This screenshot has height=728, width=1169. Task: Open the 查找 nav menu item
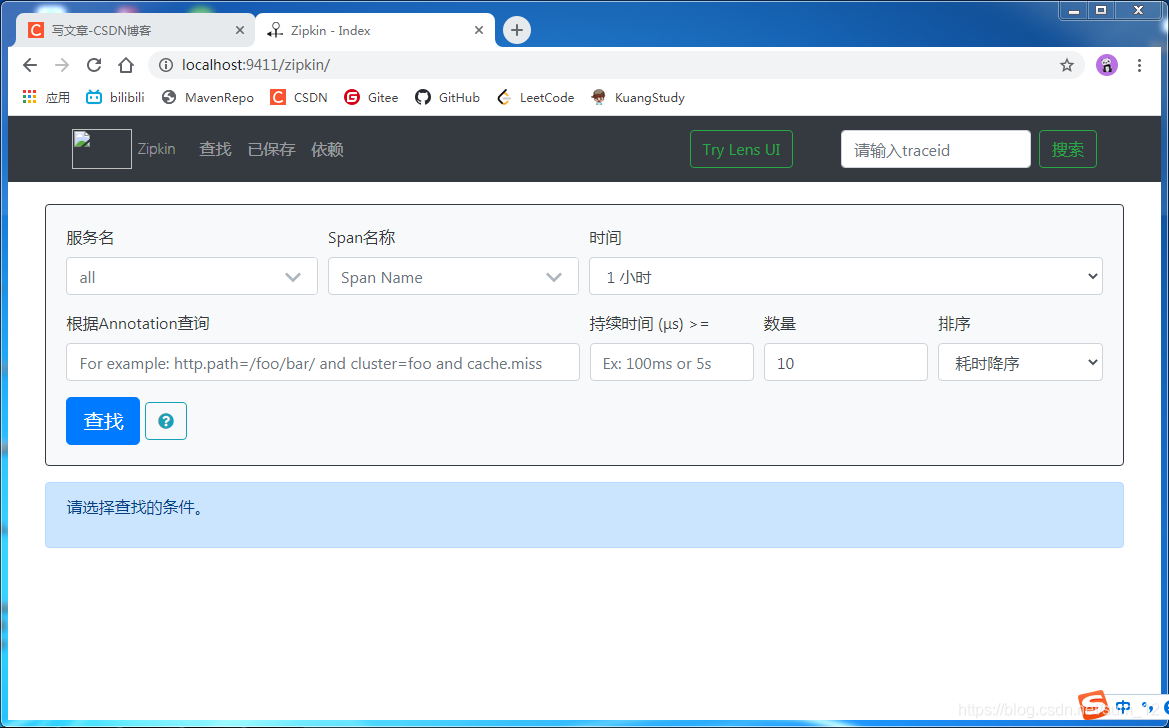click(x=215, y=149)
